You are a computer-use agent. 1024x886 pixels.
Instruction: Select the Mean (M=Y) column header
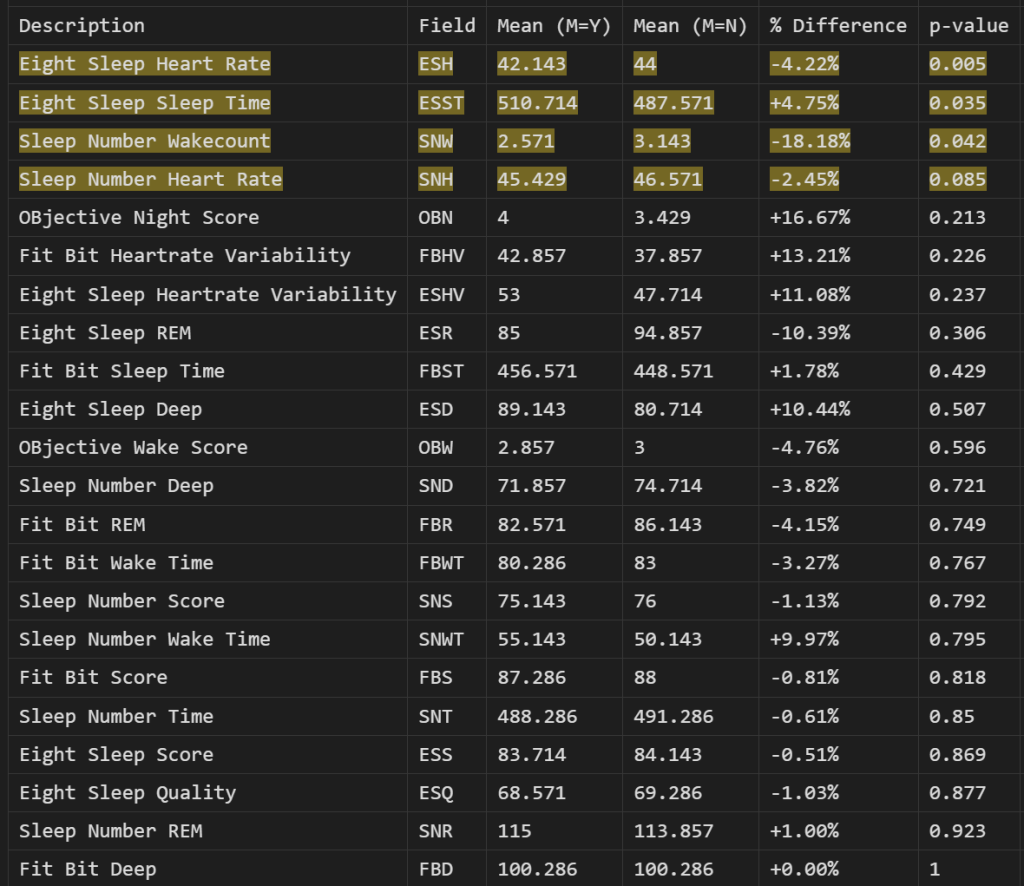click(x=554, y=26)
